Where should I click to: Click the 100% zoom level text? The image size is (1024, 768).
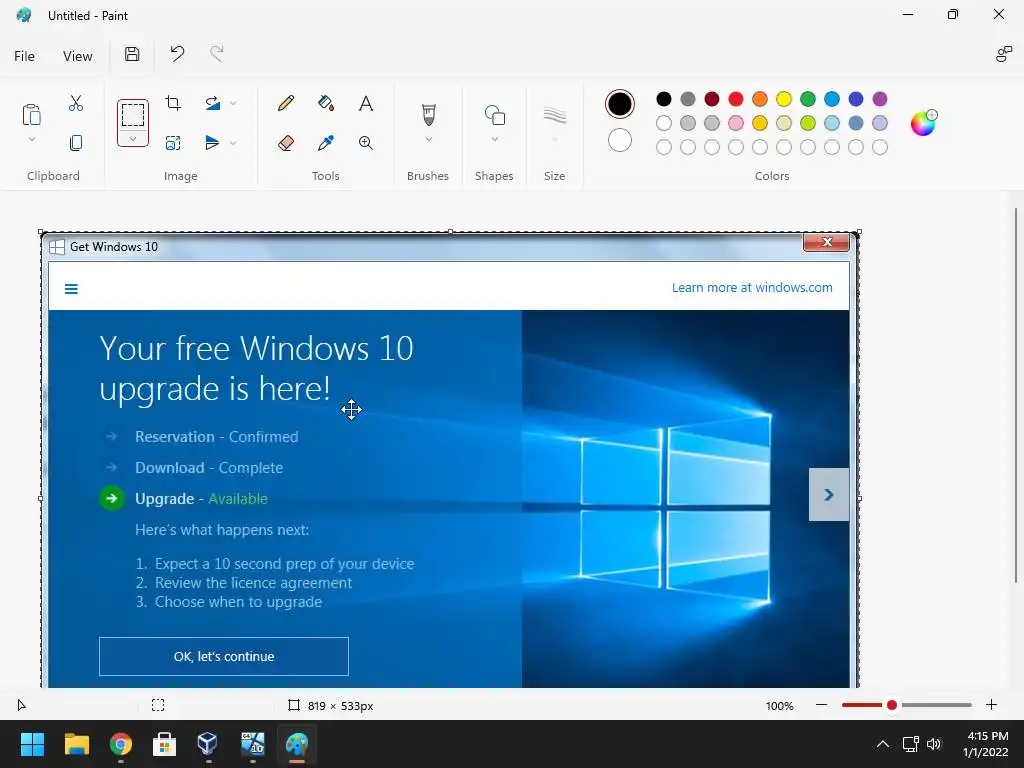[x=780, y=706]
